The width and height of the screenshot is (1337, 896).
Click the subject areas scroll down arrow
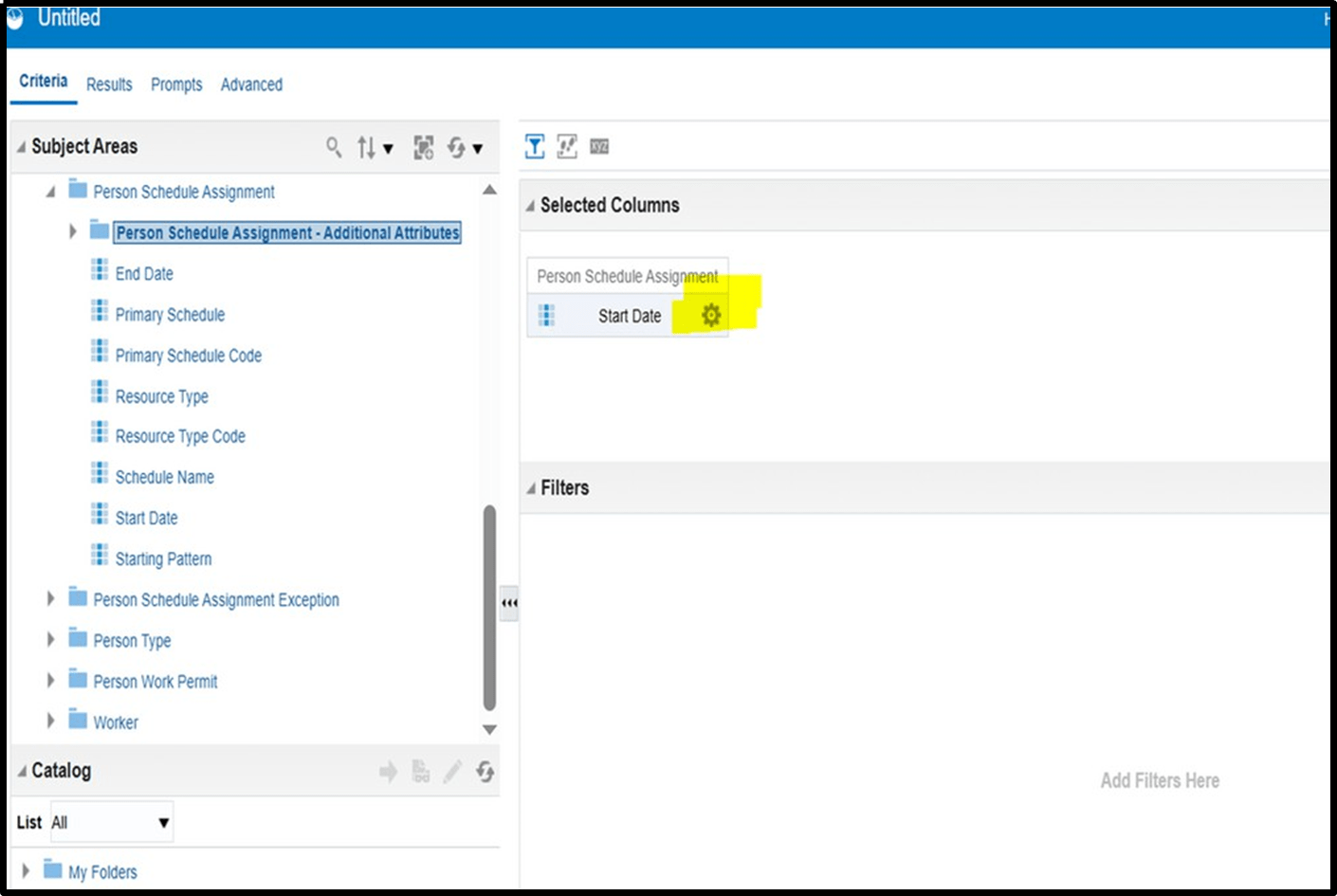click(489, 729)
